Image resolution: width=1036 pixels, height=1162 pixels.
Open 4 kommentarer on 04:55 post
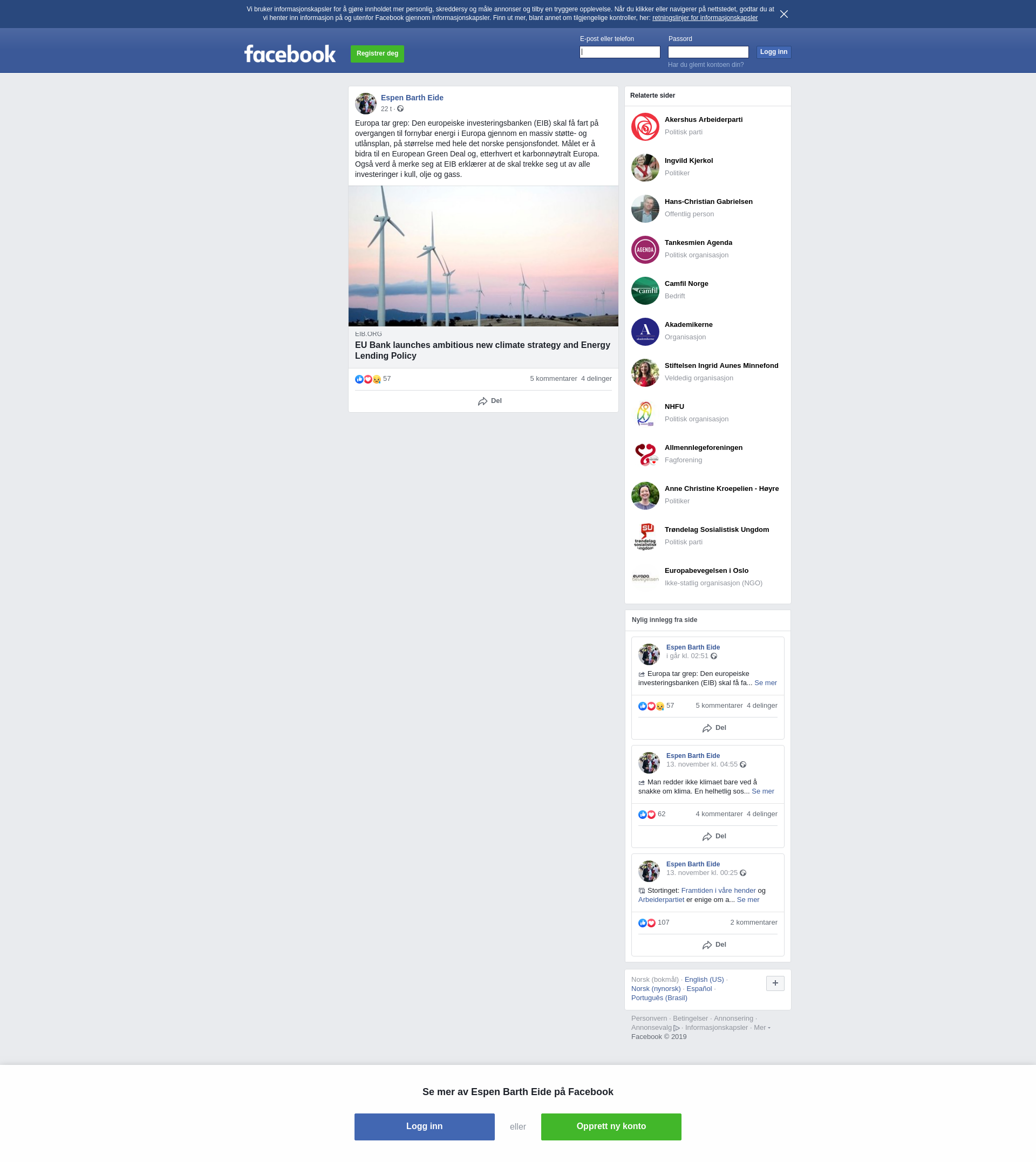point(718,814)
